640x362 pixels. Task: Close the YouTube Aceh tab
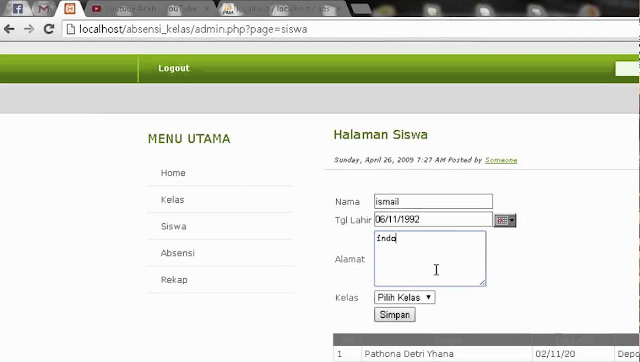207,9
